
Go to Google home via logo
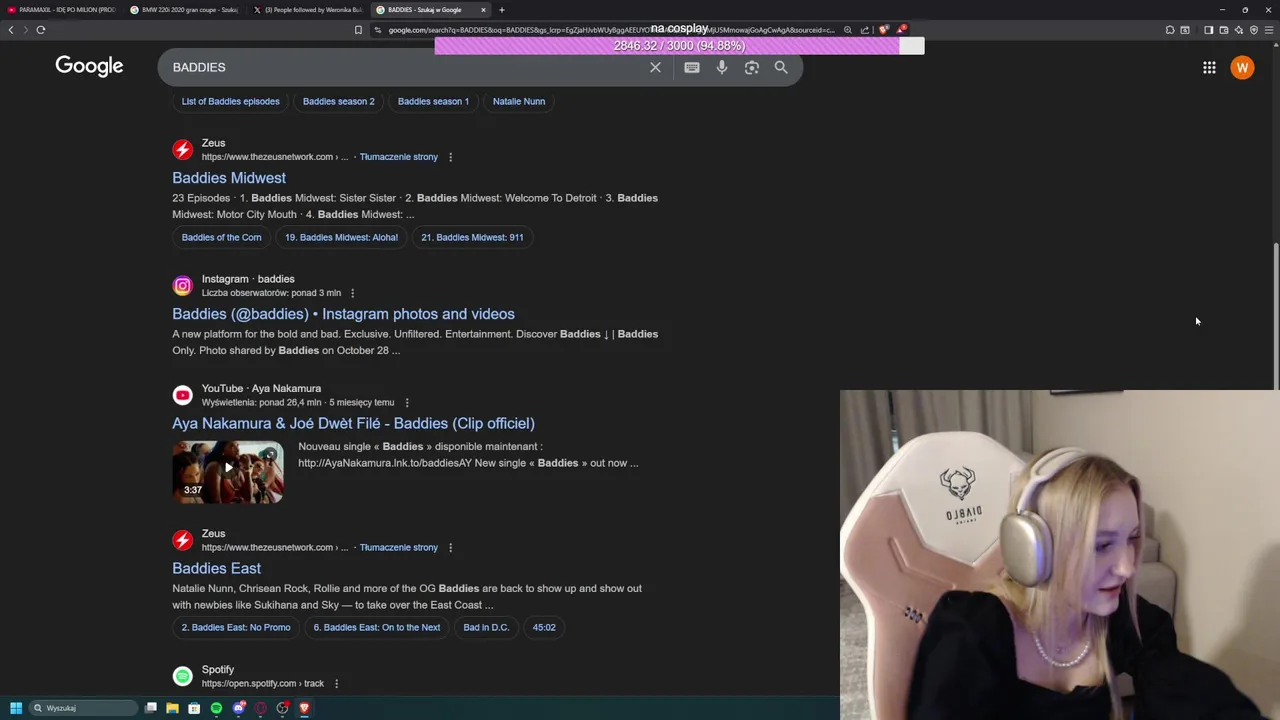point(89,66)
